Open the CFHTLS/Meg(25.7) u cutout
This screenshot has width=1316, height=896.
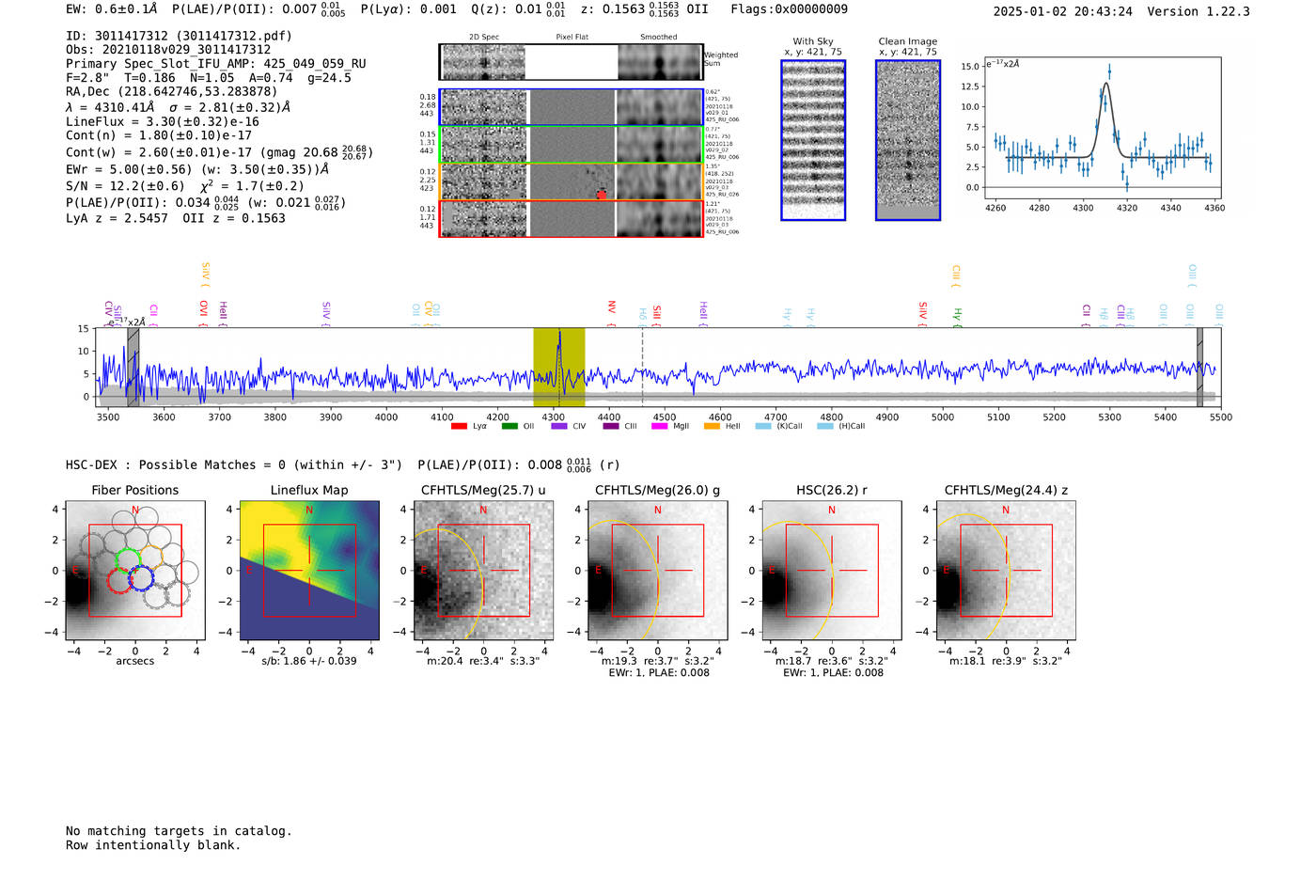tap(483, 571)
